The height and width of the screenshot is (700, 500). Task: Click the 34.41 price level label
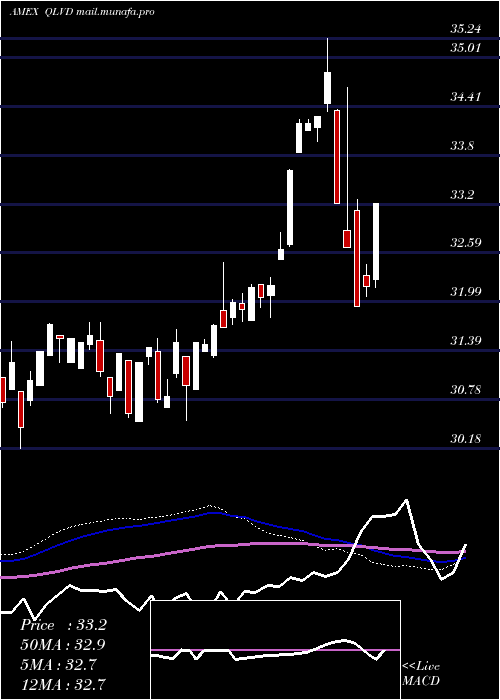click(466, 96)
